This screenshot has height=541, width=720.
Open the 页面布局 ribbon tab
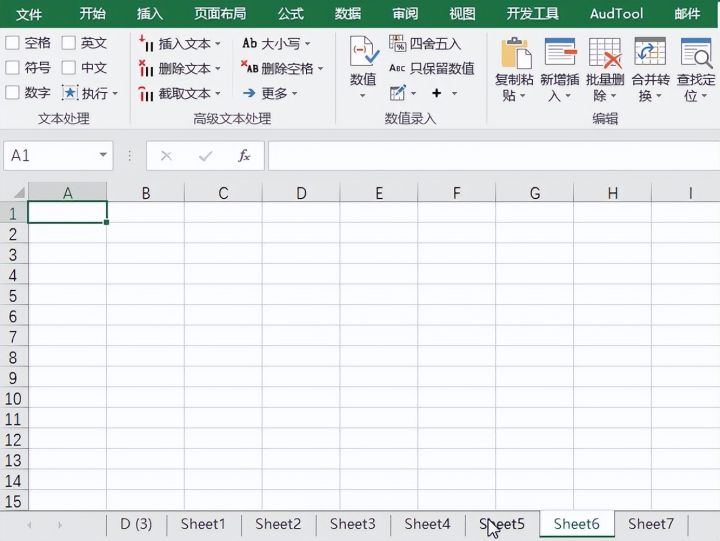[x=220, y=14]
